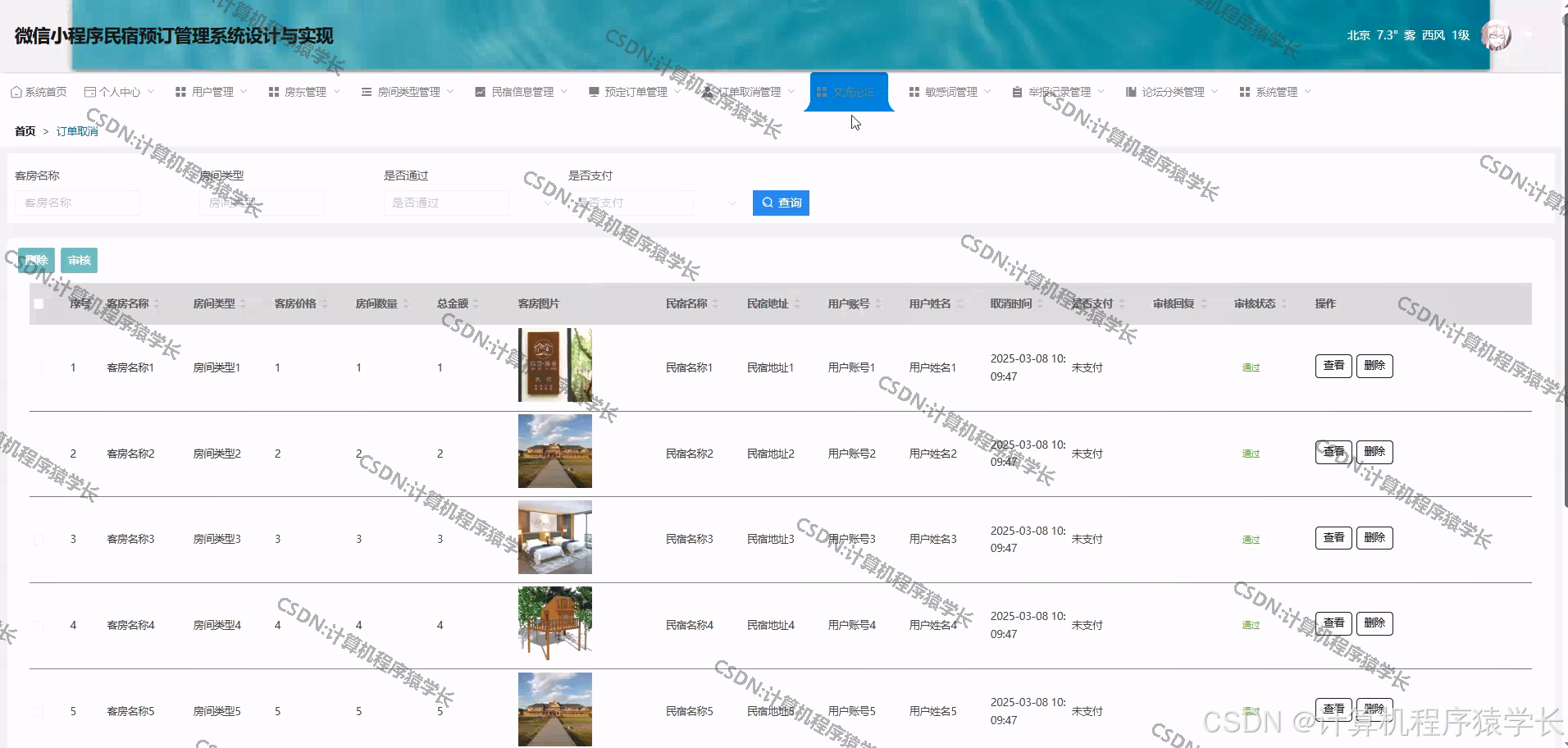Viewport: 1568px width, 748px height.
Task: Expand the 用户管理 menu chevron
Action: pyautogui.click(x=244, y=92)
